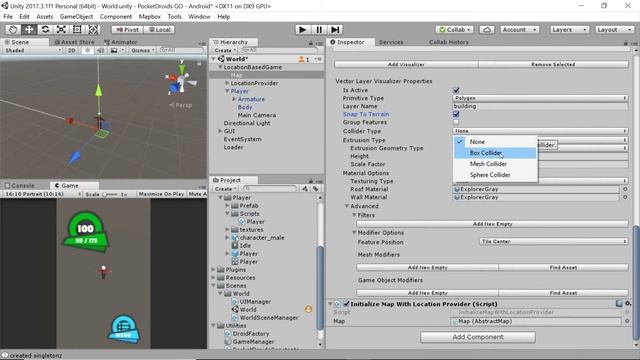Toggle Initialize Map With Location Provider script checkbox
Screen dimensions: 640x360
coord(346,304)
